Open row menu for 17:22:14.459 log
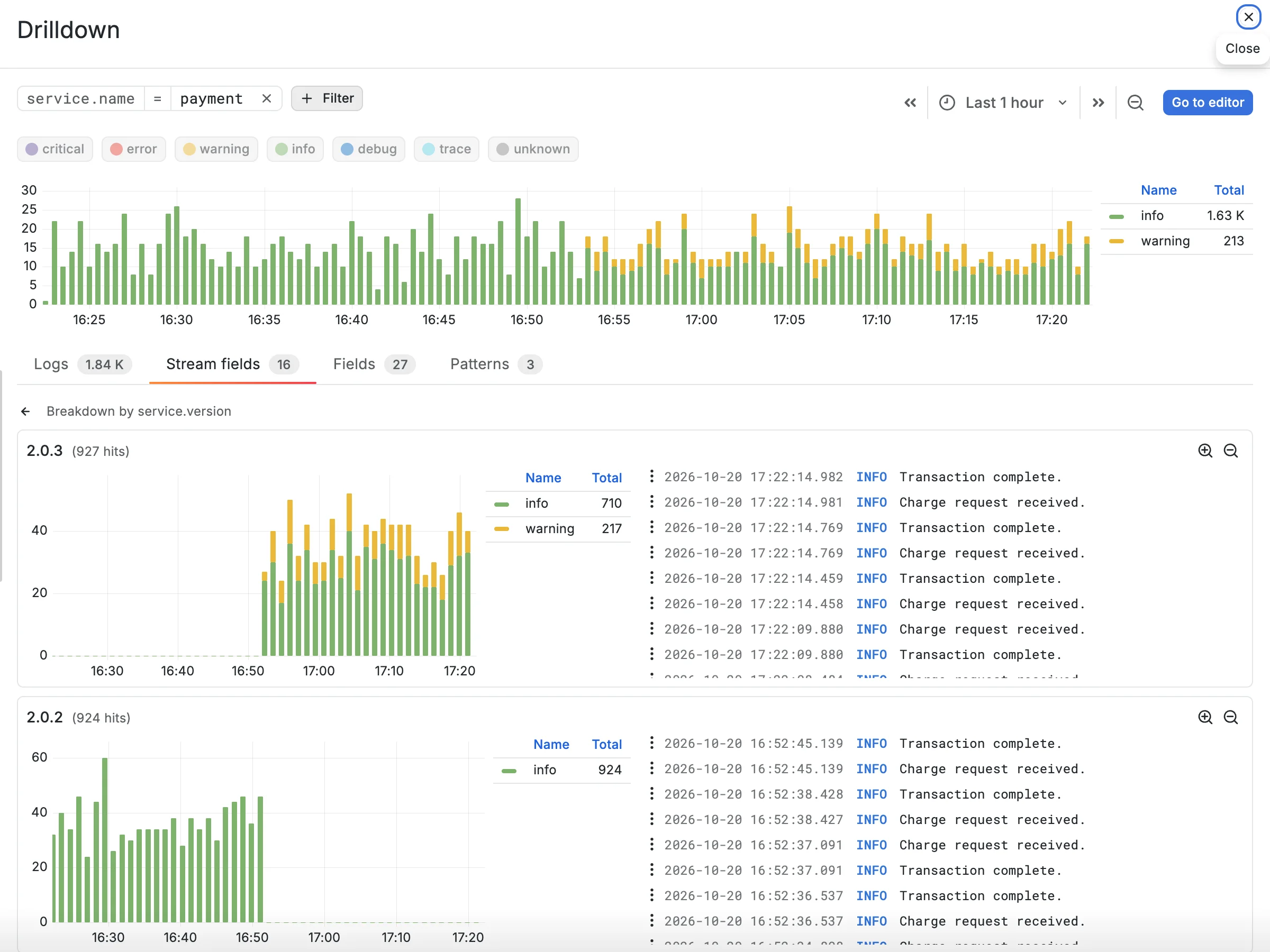 click(x=651, y=578)
